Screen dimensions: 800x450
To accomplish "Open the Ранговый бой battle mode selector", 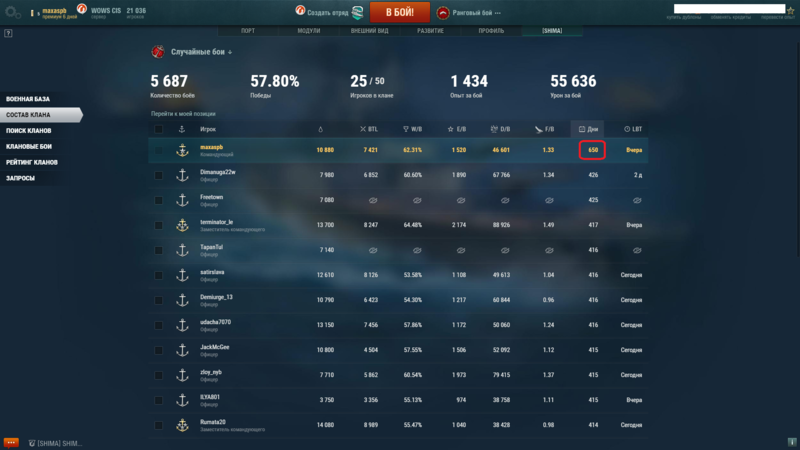I will coord(470,13).
